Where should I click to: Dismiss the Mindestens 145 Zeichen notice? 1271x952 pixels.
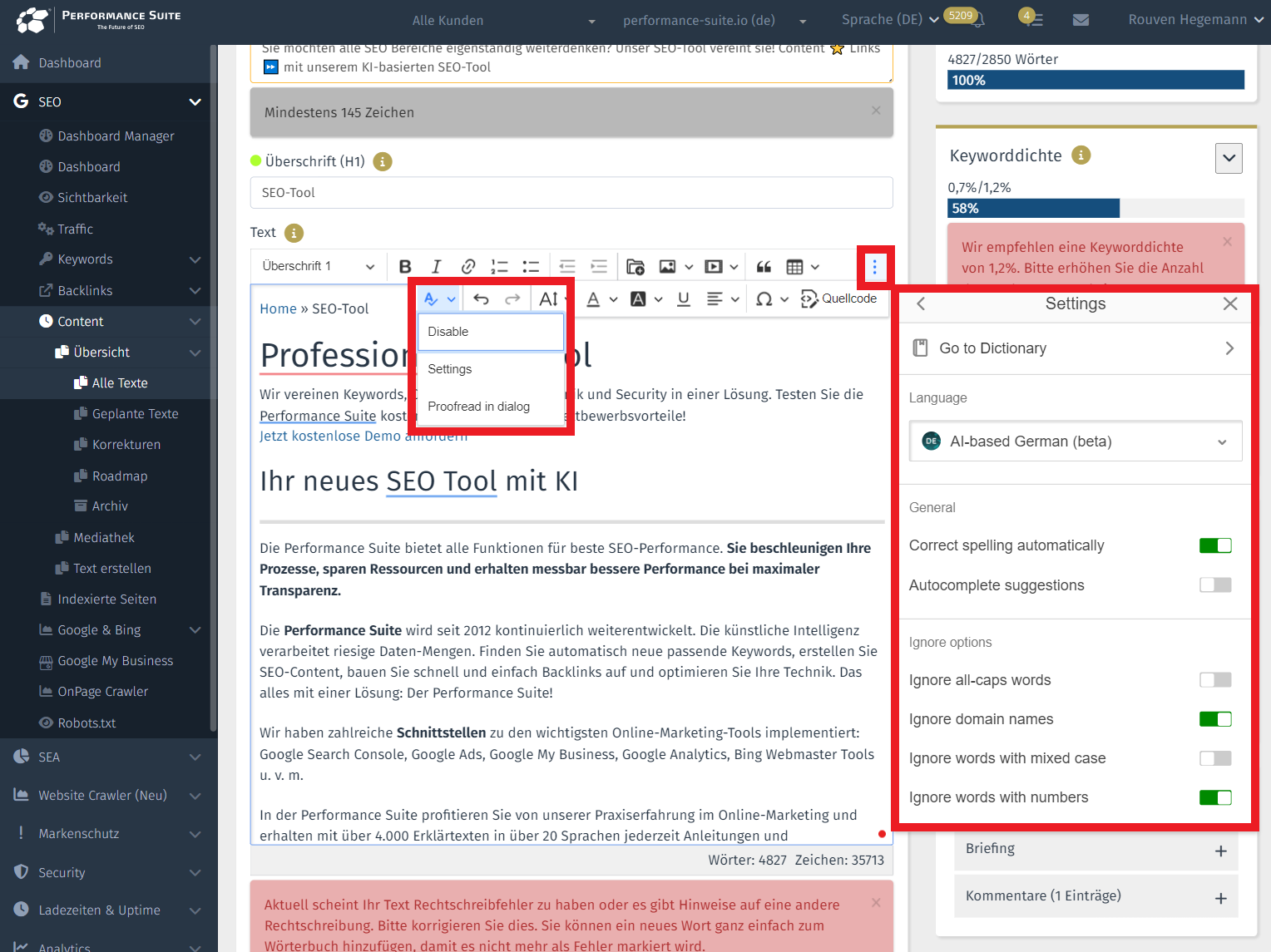click(876, 111)
